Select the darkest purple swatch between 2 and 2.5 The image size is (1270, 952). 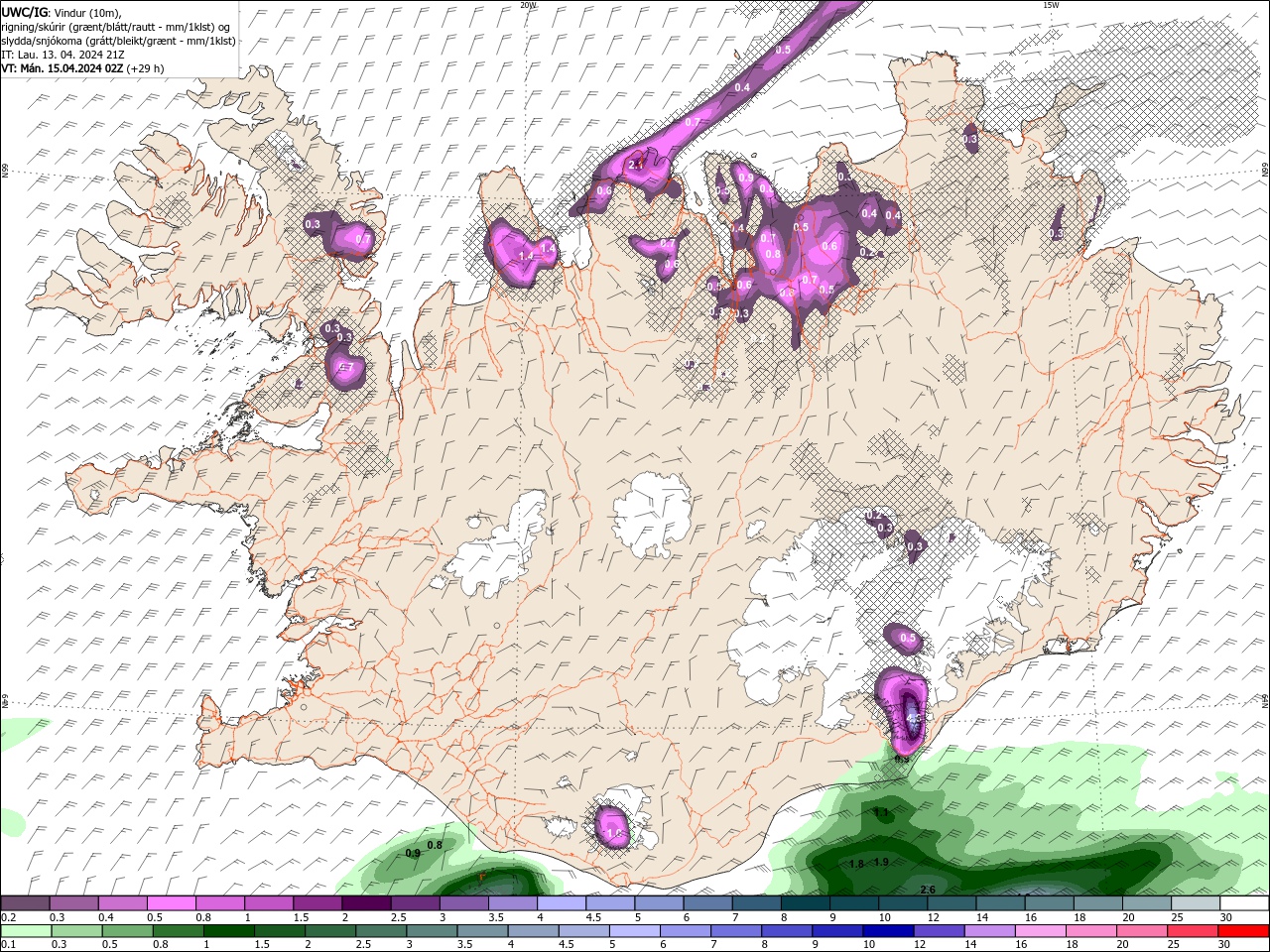pyautogui.click(x=366, y=903)
